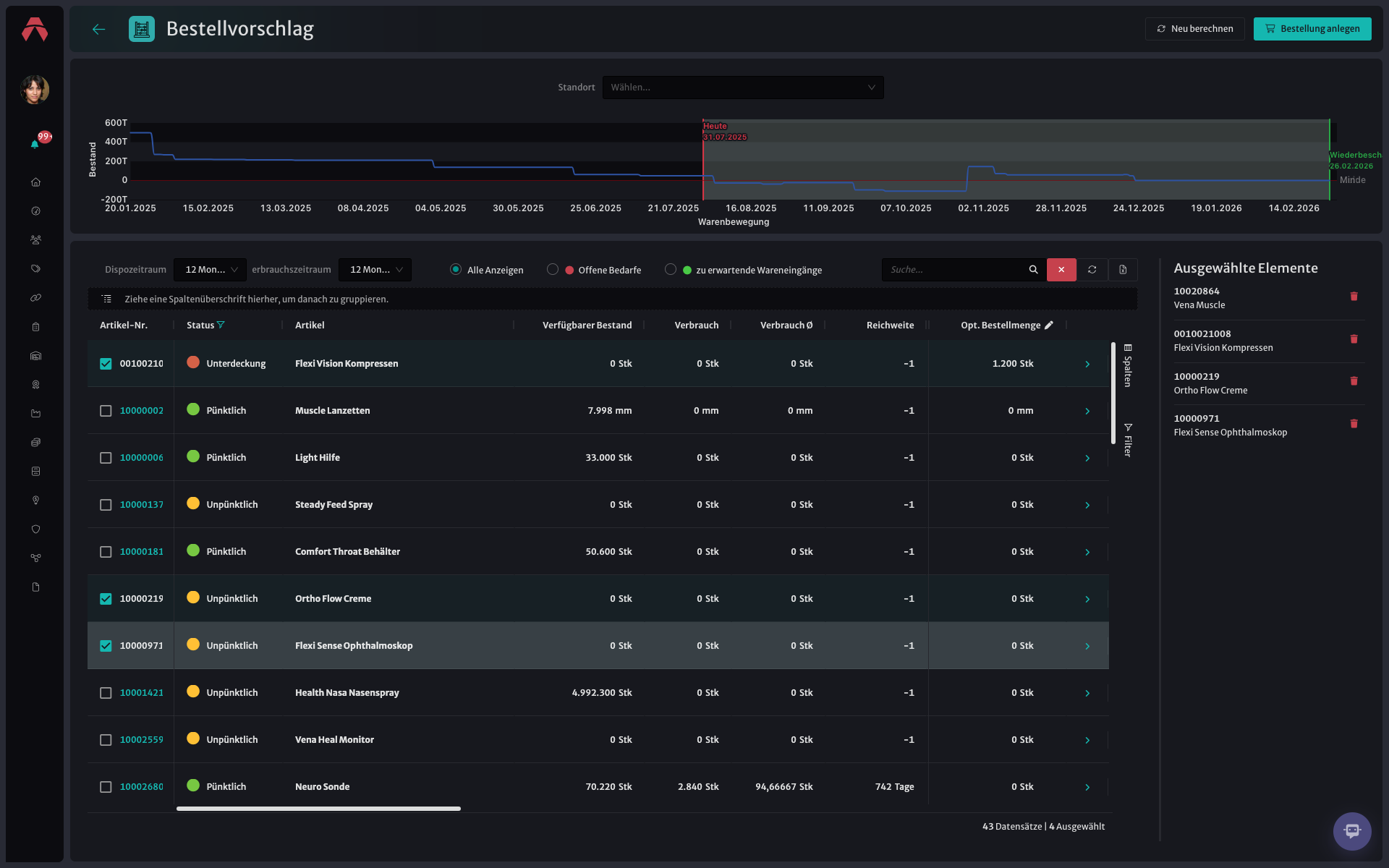Click the horizontal table scrollbar

[318, 809]
